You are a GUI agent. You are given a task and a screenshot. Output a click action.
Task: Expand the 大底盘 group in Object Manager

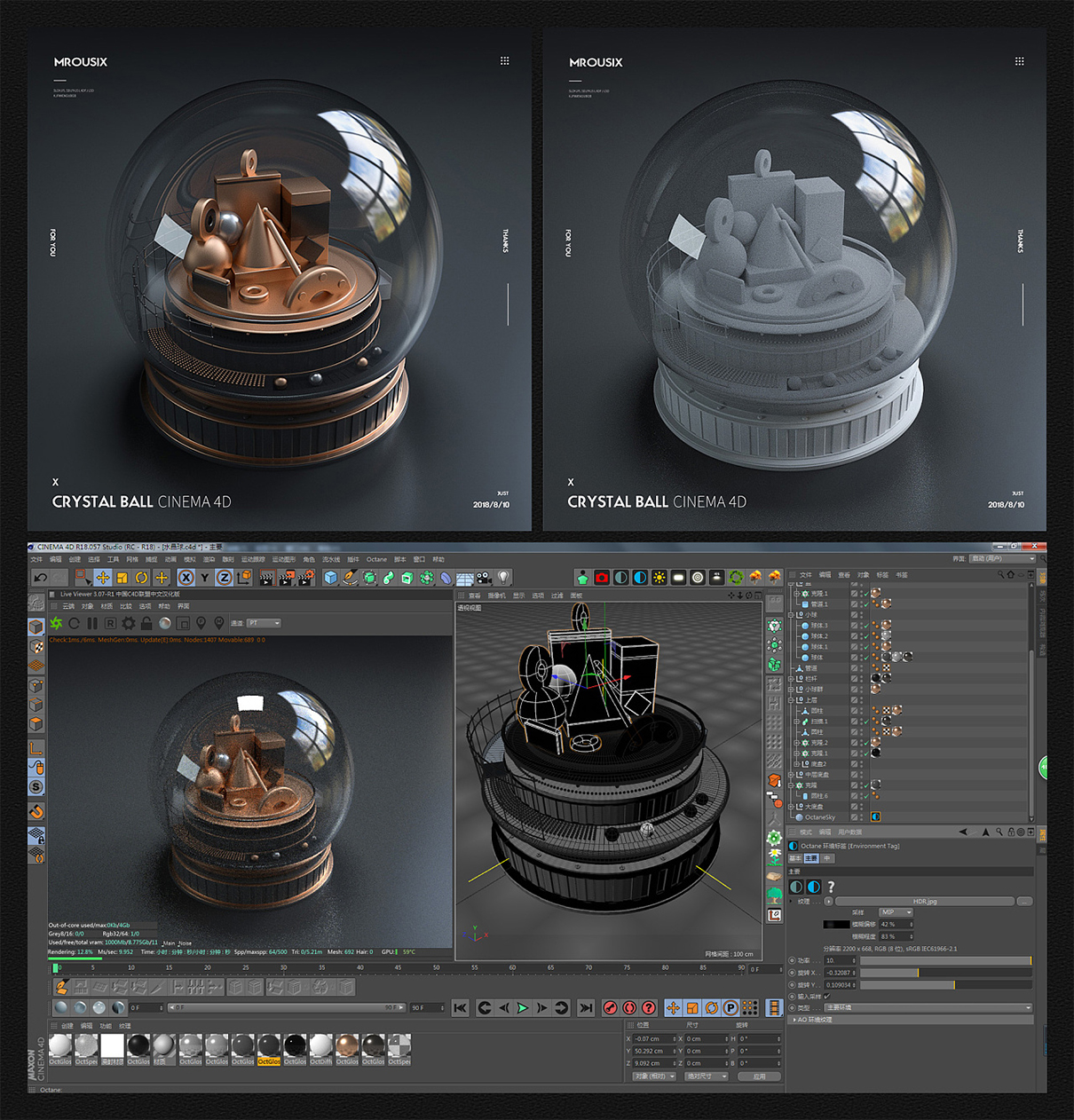[791, 807]
